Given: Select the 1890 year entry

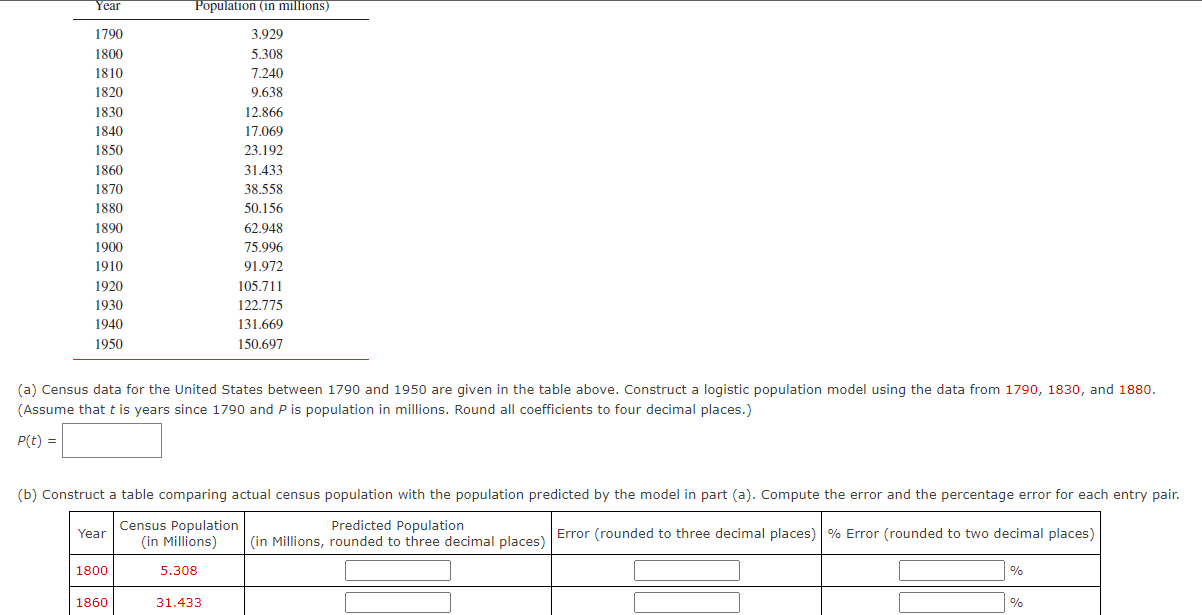Looking at the screenshot, I should coord(109,228).
